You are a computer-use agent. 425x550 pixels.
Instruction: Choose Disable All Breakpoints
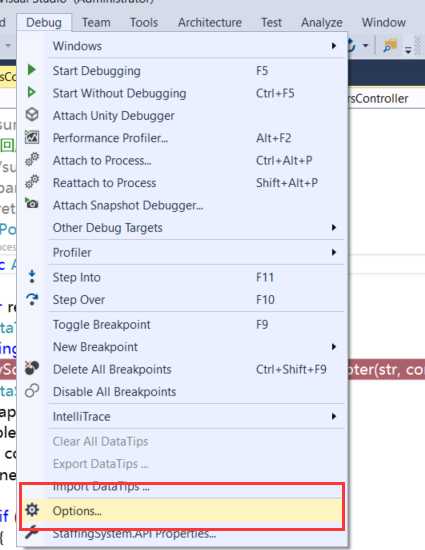pyautogui.click(x=196, y=392)
